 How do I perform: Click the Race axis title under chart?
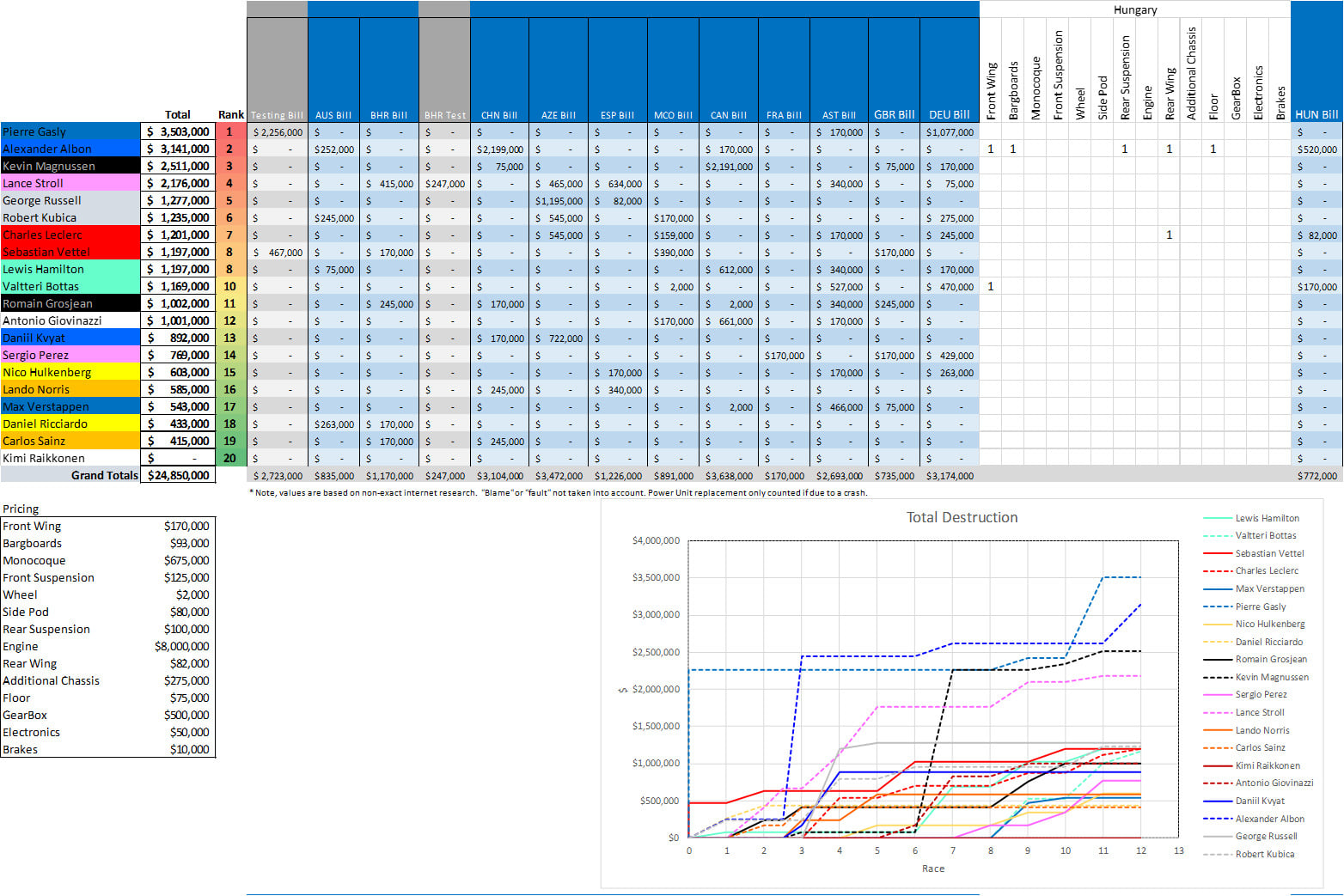pyautogui.click(x=933, y=869)
